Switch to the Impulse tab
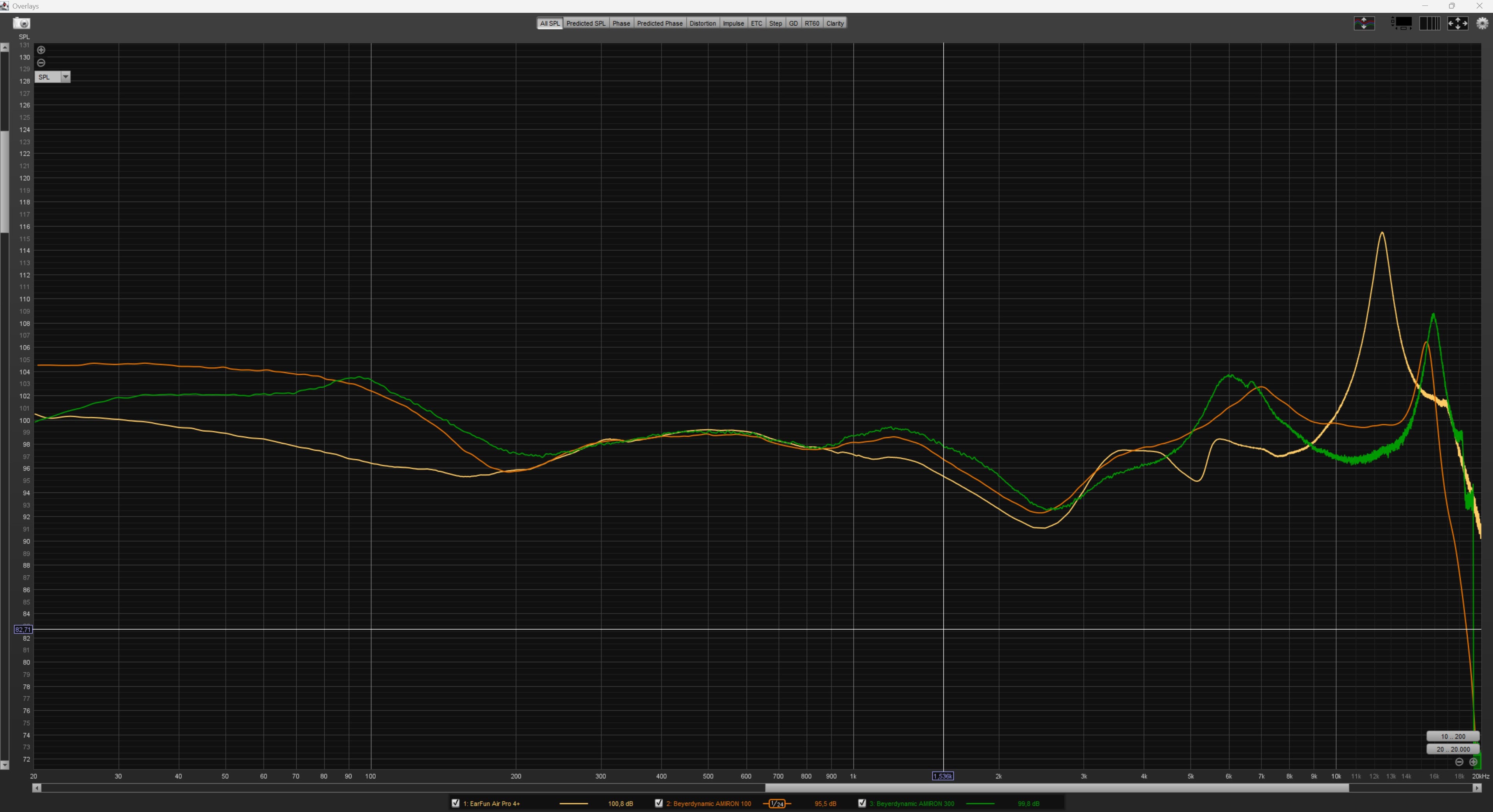The width and height of the screenshot is (1493, 812). (x=733, y=23)
